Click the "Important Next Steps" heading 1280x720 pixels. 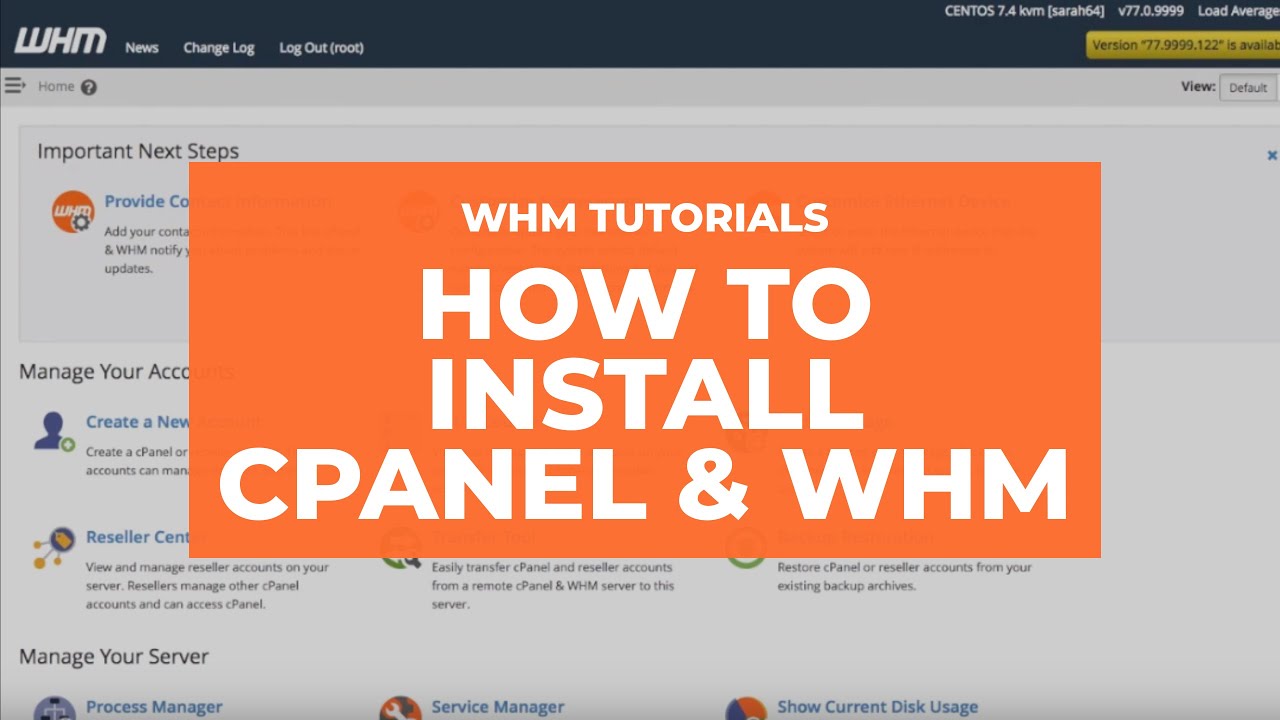[138, 151]
